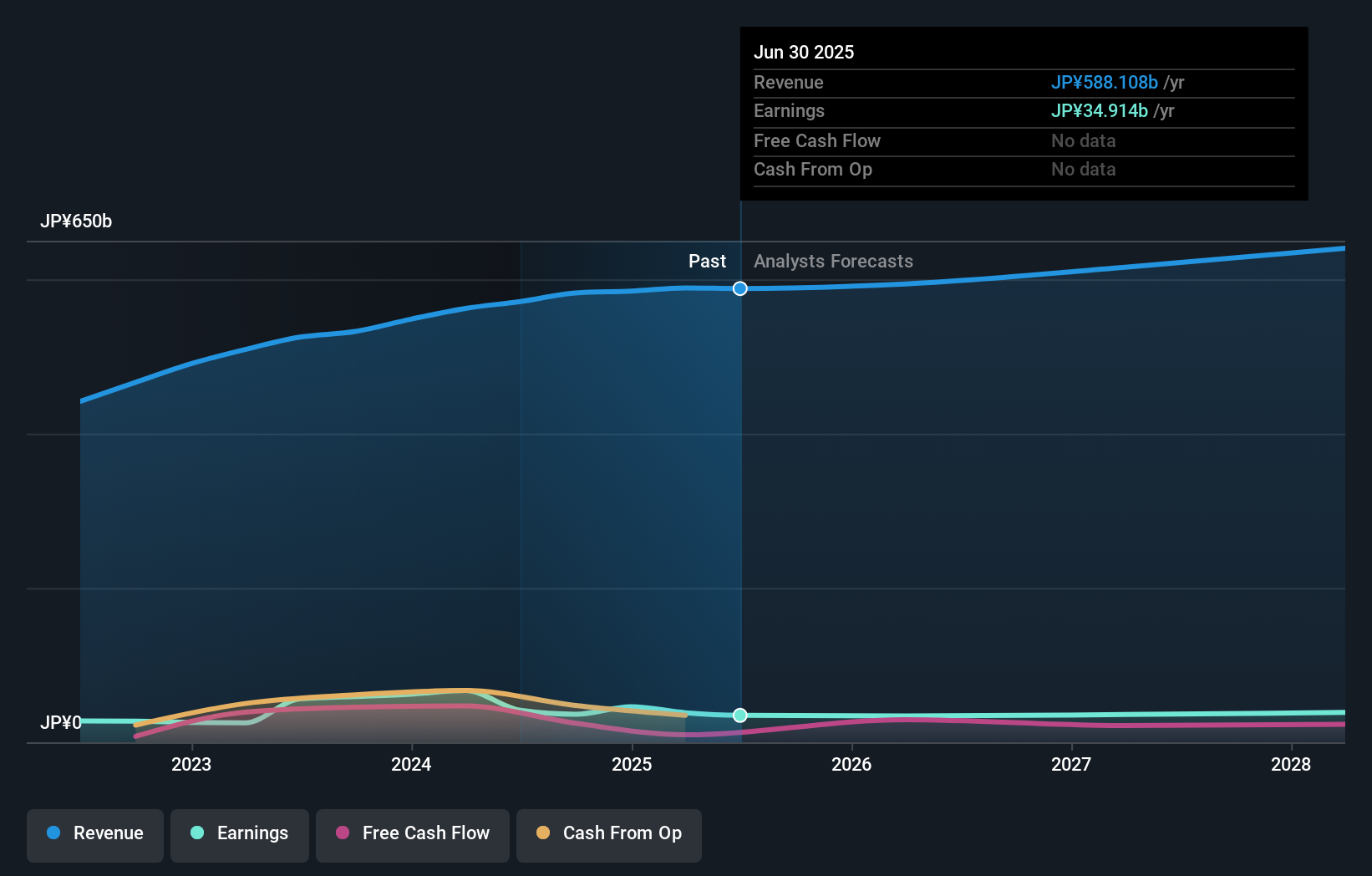Toggle the Earnings series in the legend

click(x=240, y=835)
